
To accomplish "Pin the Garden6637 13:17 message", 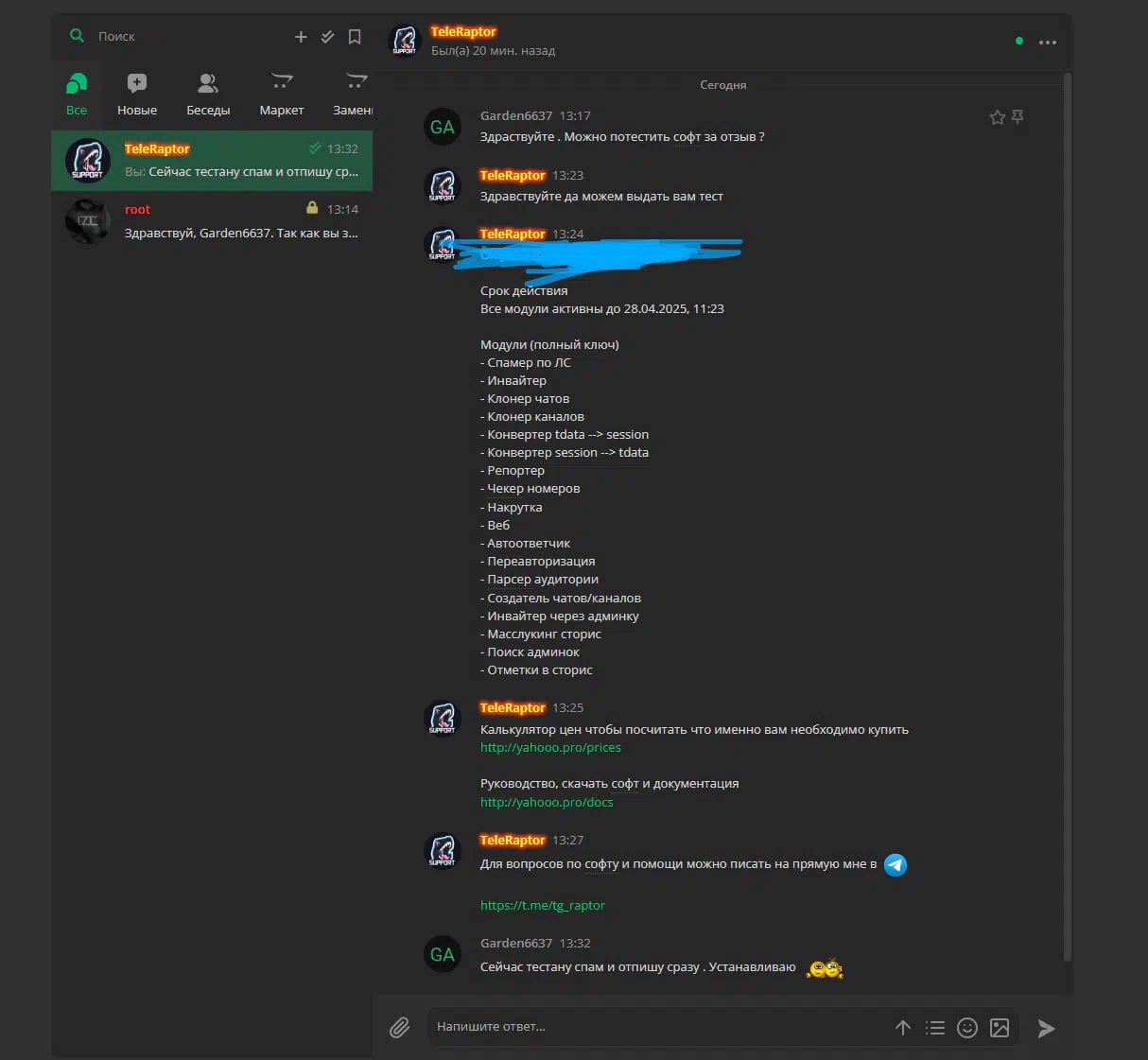I will point(1018,117).
